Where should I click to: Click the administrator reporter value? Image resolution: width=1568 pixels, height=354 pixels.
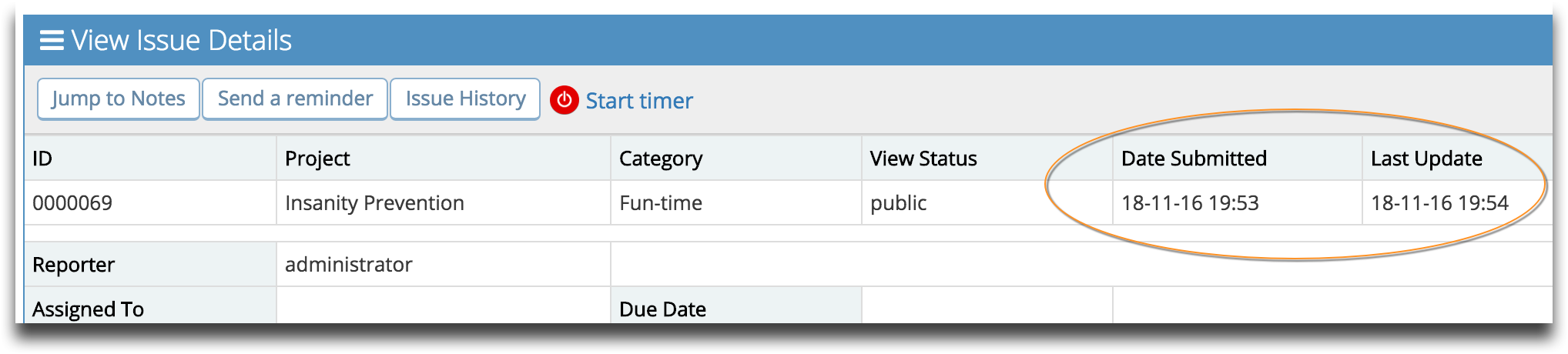[349, 265]
